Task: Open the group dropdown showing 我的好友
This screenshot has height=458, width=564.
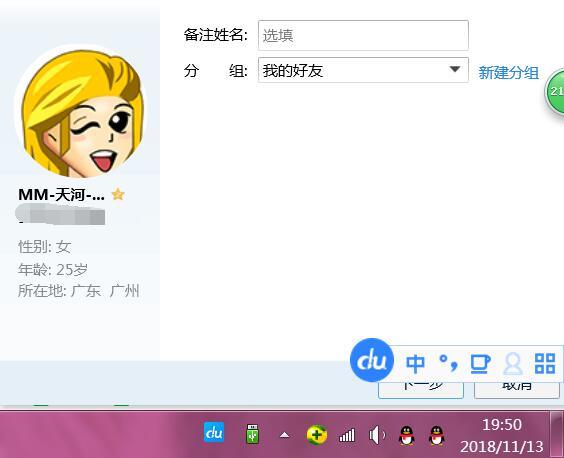Action: tap(363, 70)
